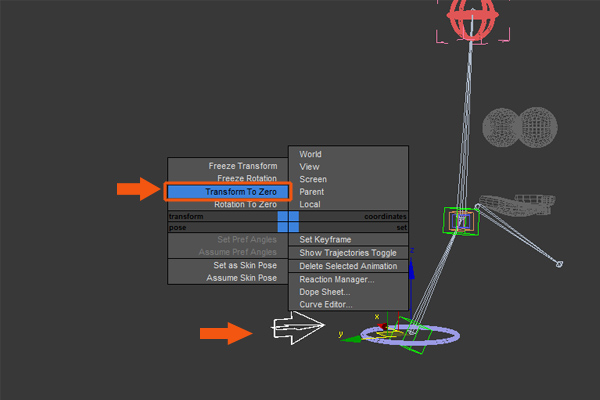Choose Freeze Rotation in quad menu
The height and width of the screenshot is (400, 600).
[247, 178]
